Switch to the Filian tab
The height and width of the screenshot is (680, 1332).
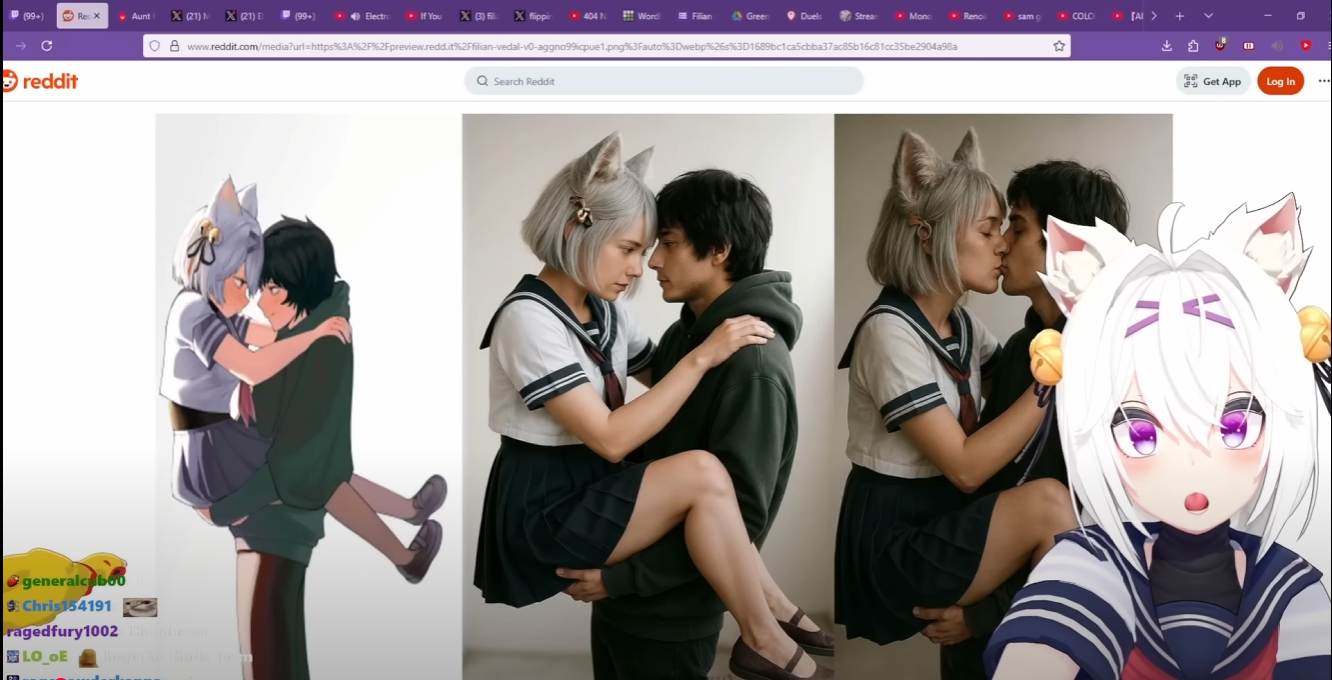pos(695,16)
